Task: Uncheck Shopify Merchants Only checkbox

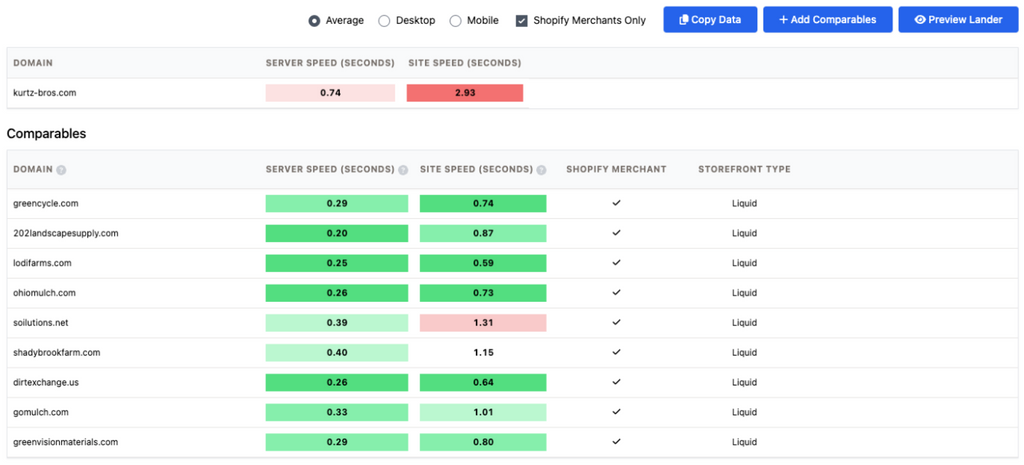Action: [x=522, y=20]
